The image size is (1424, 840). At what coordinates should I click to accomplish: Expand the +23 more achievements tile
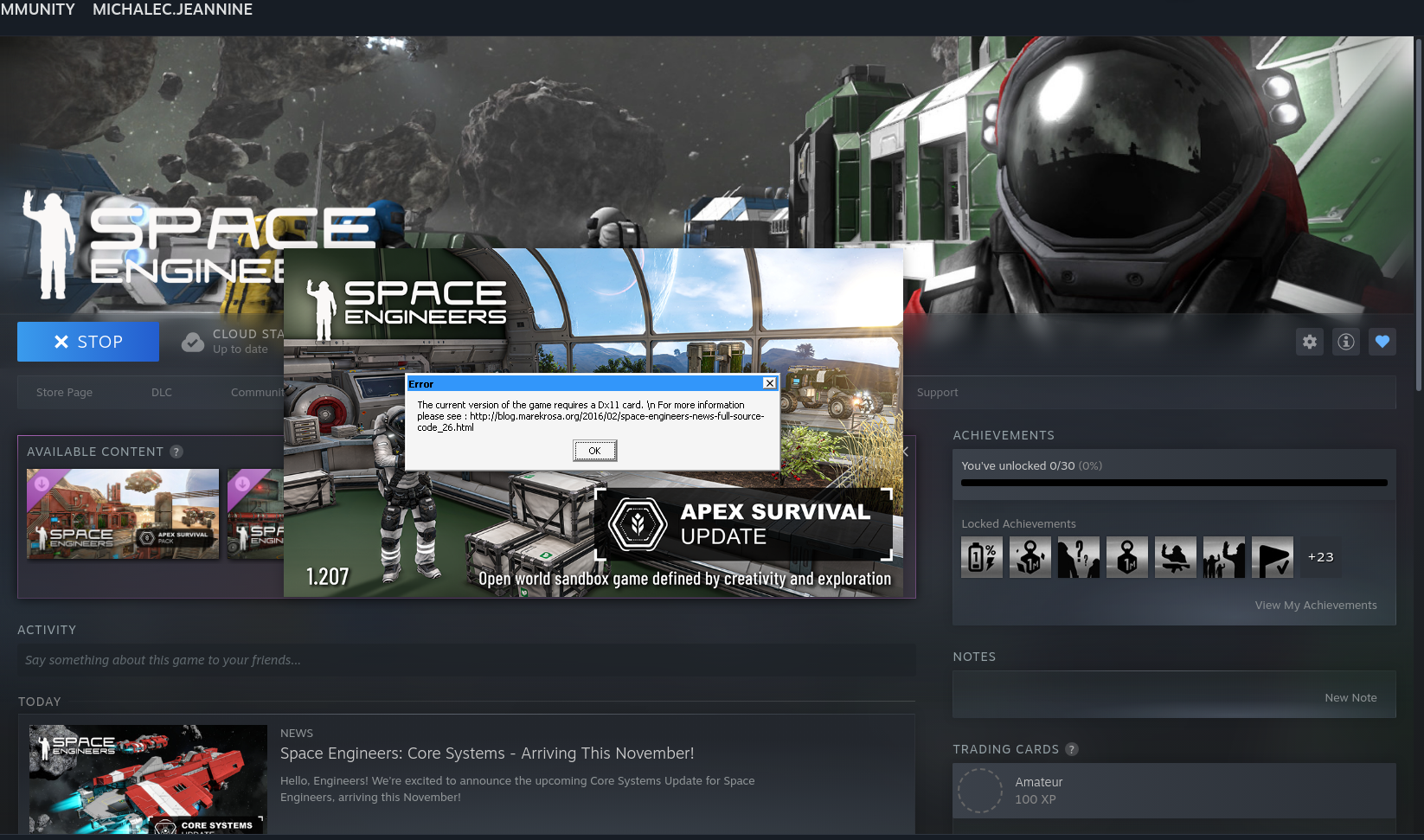[x=1320, y=557]
